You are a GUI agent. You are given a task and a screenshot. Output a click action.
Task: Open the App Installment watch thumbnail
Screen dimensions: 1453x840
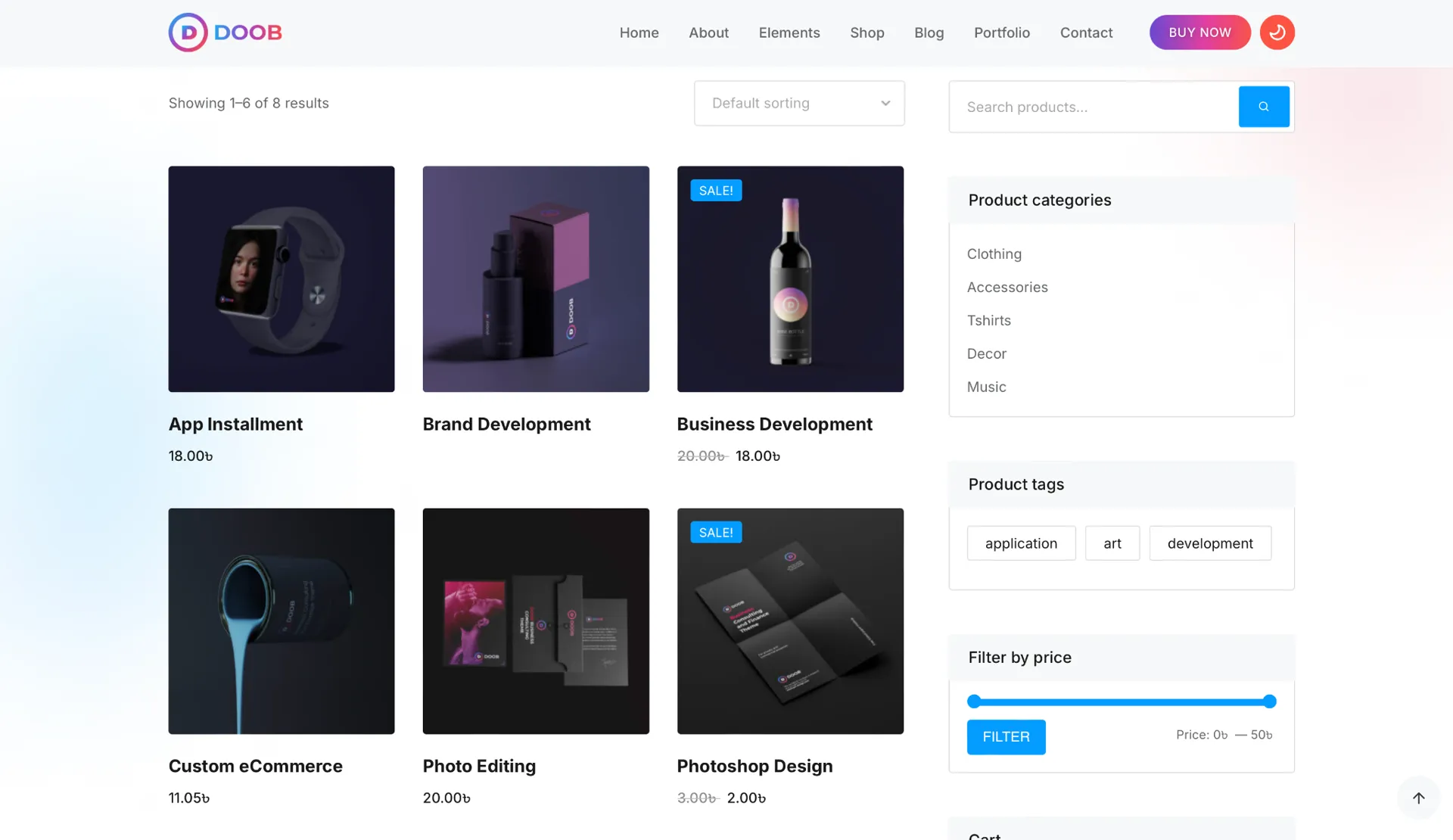click(x=281, y=279)
